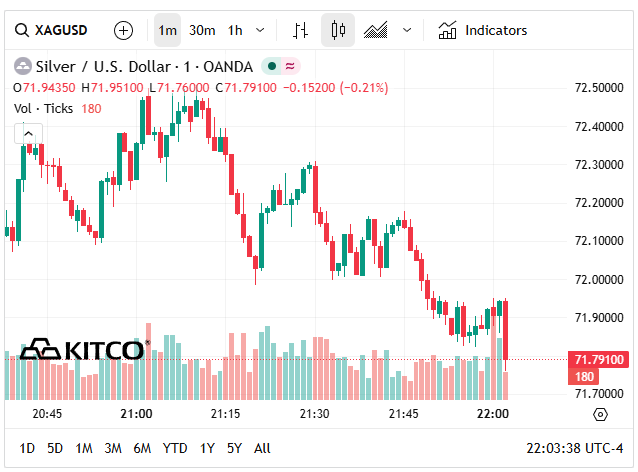Select the 1D date range tab
The height and width of the screenshot is (472, 638).
tap(27, 448)
